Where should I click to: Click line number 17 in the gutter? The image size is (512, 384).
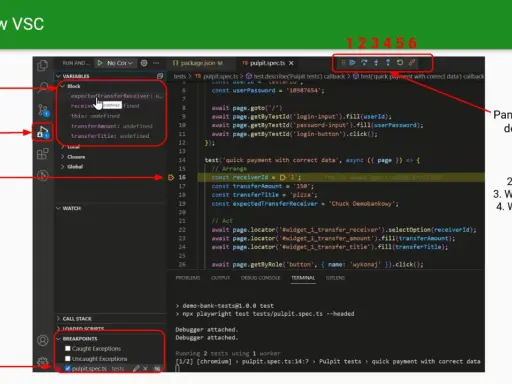coord(182,186)
